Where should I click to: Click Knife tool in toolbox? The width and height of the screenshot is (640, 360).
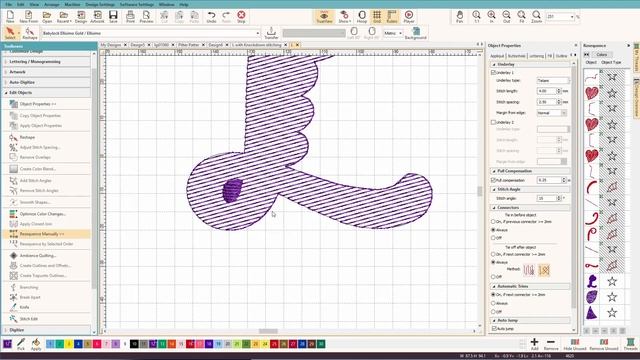[24, 307]
